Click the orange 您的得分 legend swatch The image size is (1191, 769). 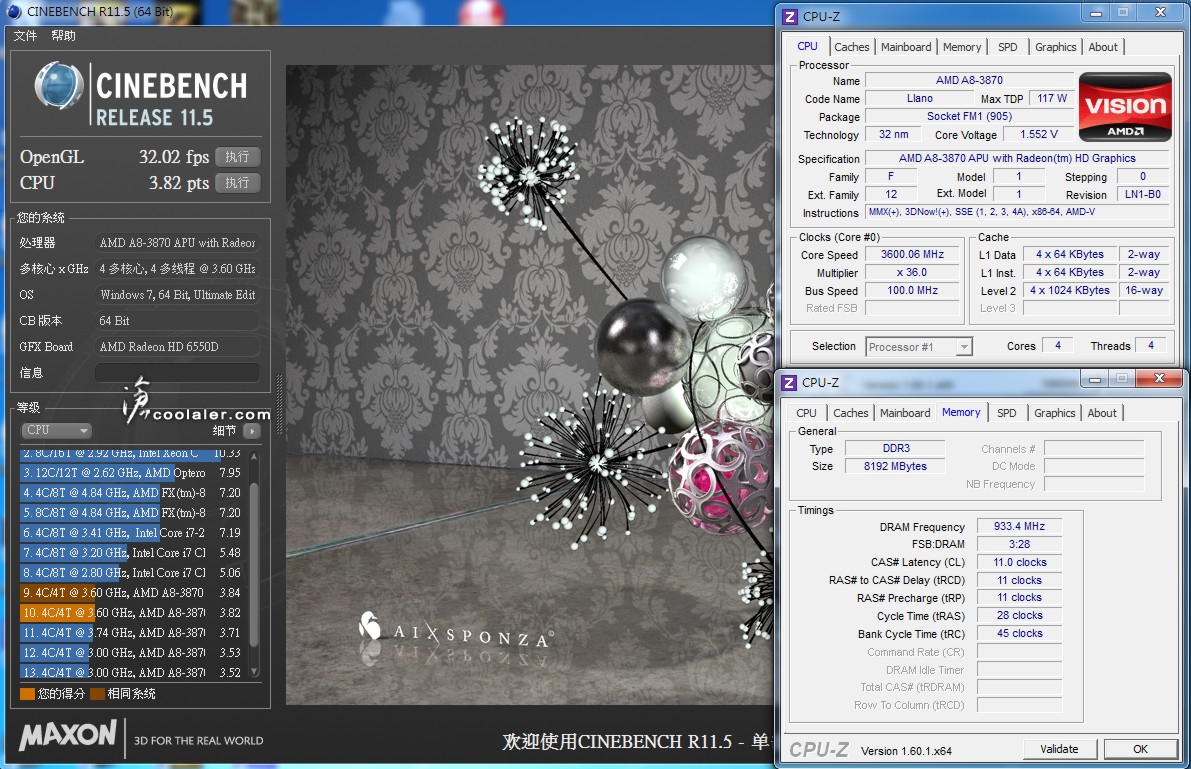27,694
